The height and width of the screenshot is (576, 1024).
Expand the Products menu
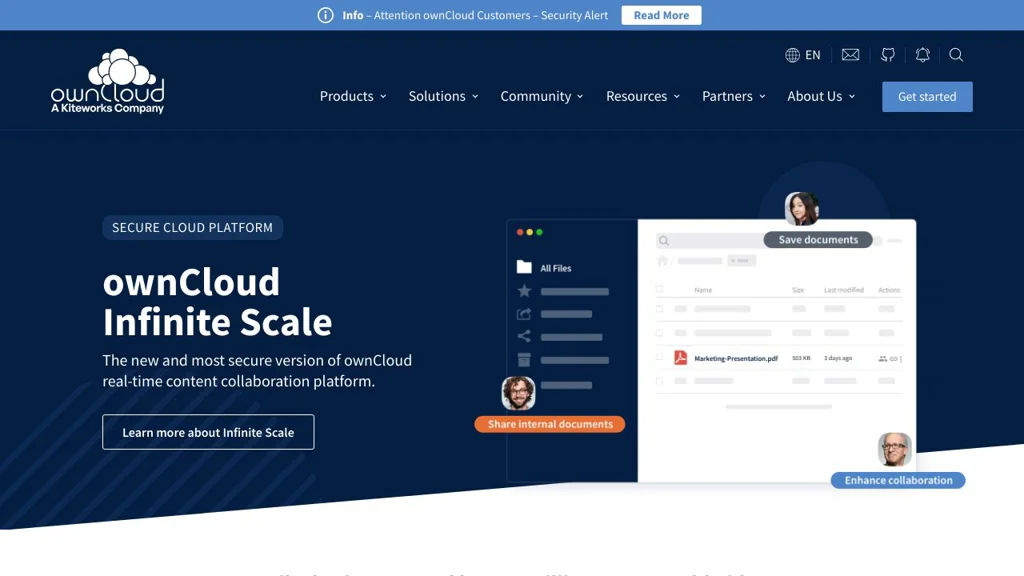353,96
